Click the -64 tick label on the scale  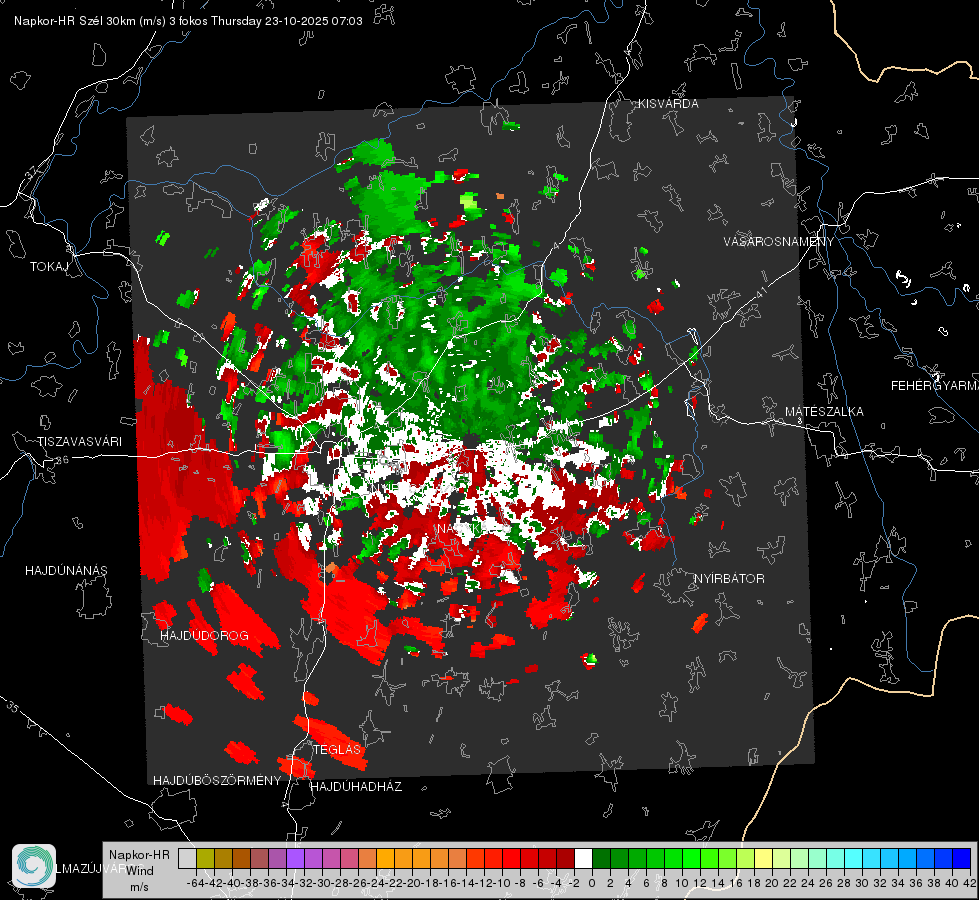coord(195,883)
